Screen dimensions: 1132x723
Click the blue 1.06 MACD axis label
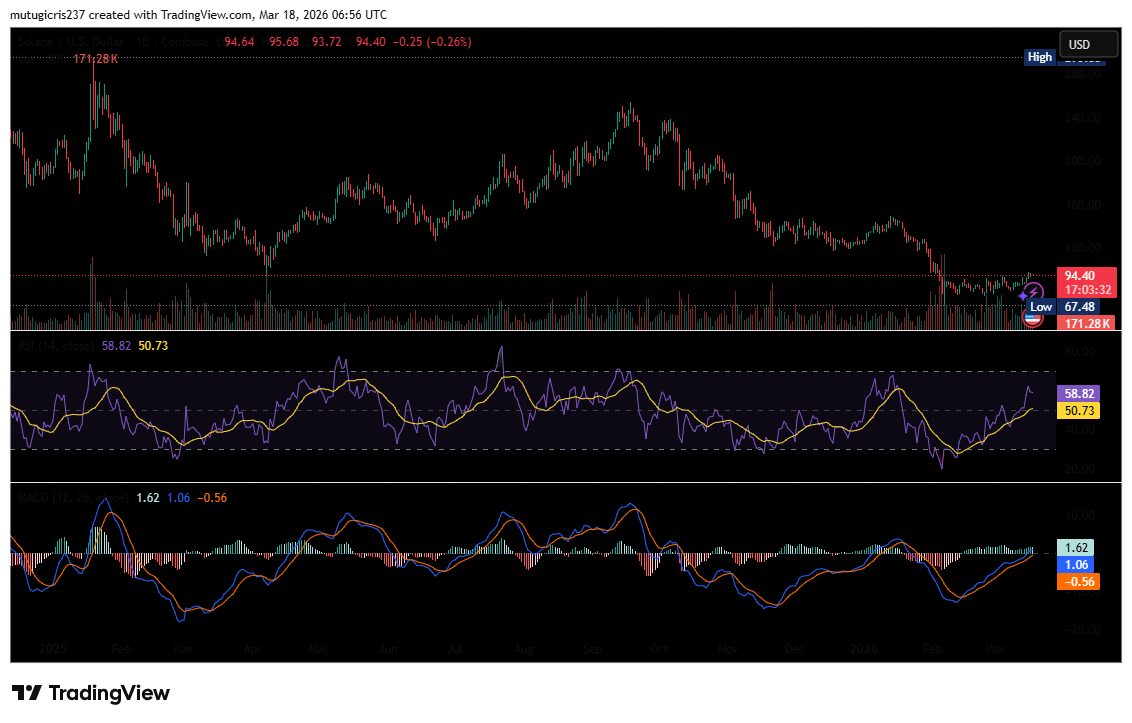pos(1076,565)
